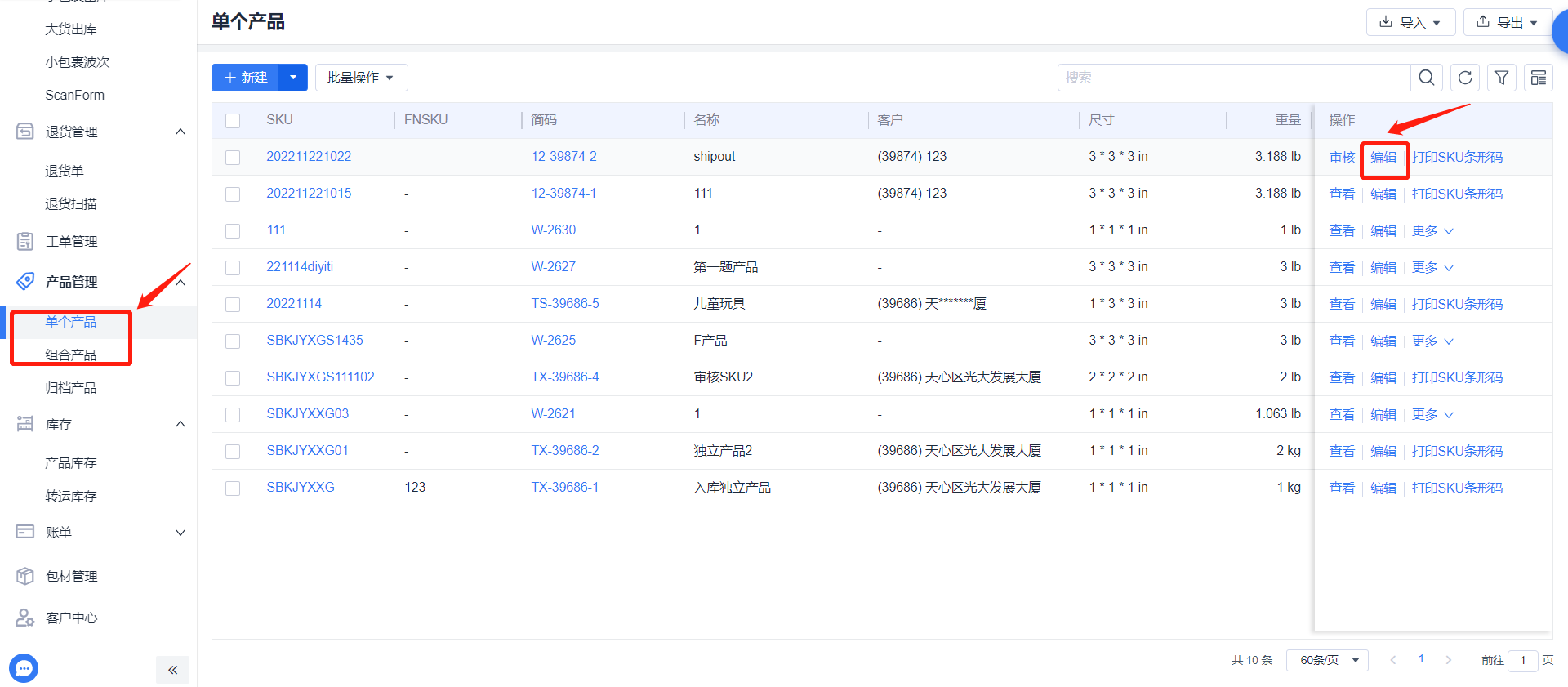The width and height of the screenshot is (1568, 687).
Task: Click the 客户中心 user icon
Action: click(25, 618)
